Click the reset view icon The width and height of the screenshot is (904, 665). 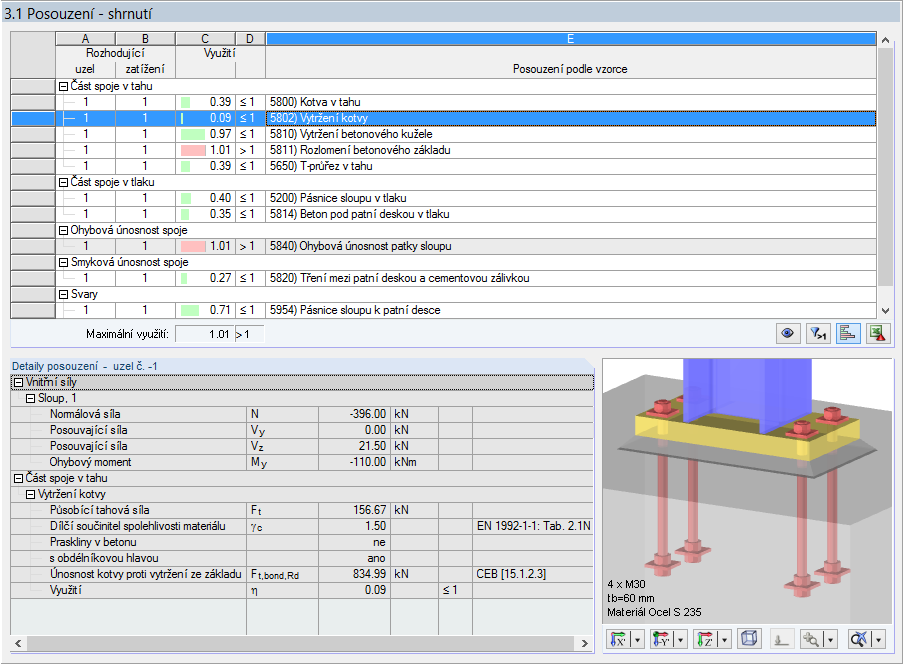pyautogui.click(x=858, y=639)
